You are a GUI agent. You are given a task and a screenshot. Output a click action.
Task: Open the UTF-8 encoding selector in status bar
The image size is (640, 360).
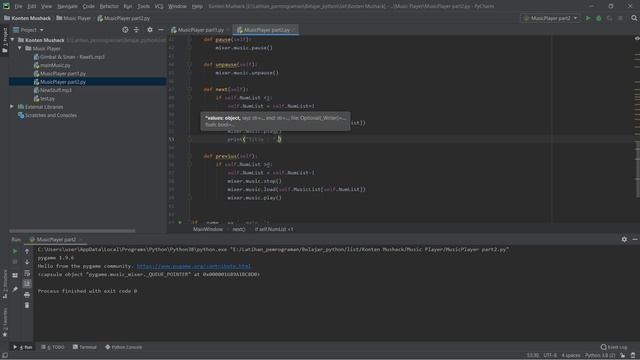coord(550,356)
